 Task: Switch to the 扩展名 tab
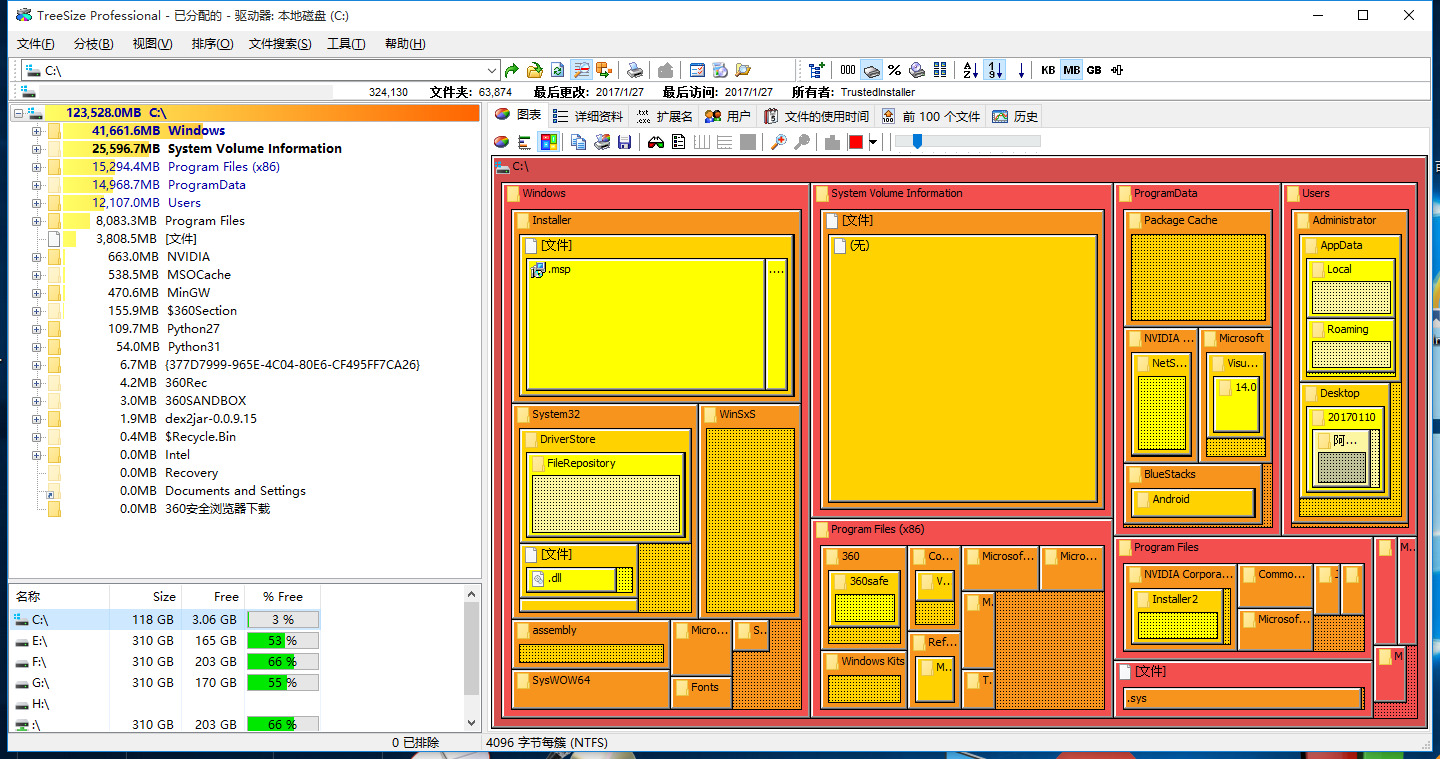(664, 116)
